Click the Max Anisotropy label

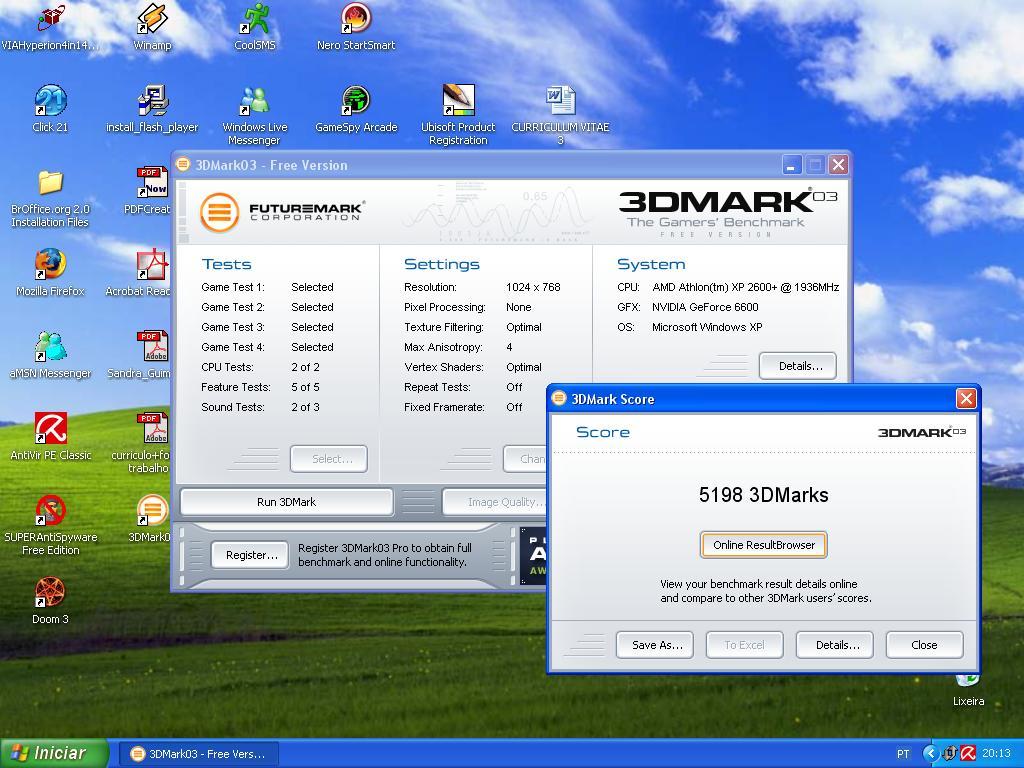coord(443,347)
